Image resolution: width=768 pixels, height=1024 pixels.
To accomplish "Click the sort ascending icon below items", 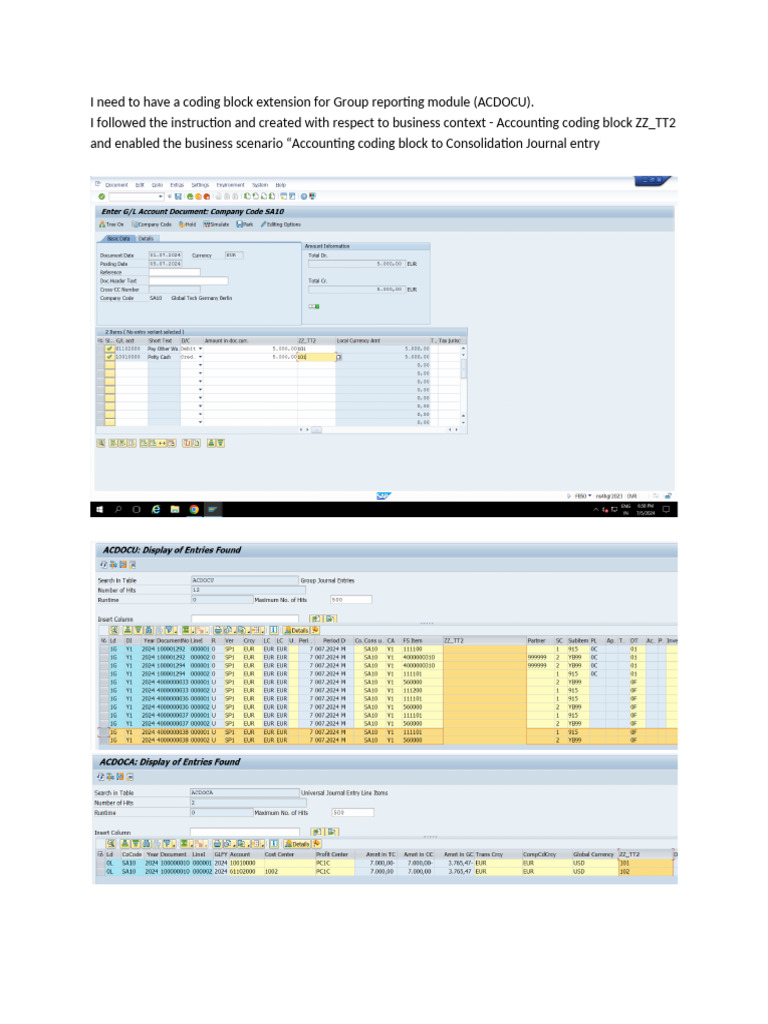I will coord(212,443).
